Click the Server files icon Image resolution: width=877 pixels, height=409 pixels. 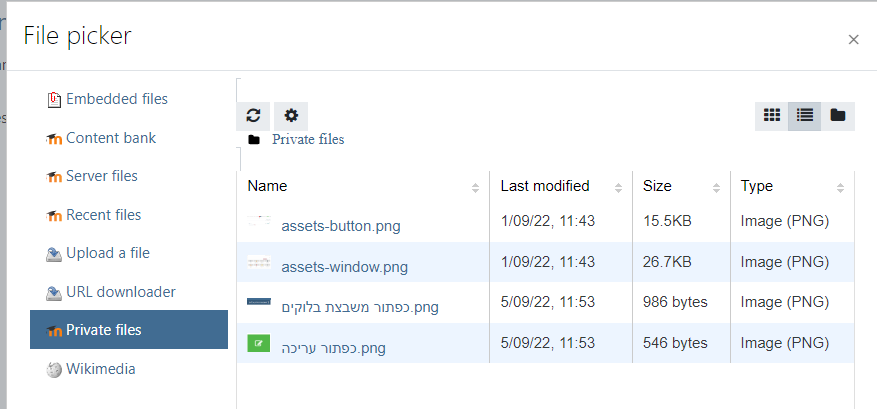(54, 177)
